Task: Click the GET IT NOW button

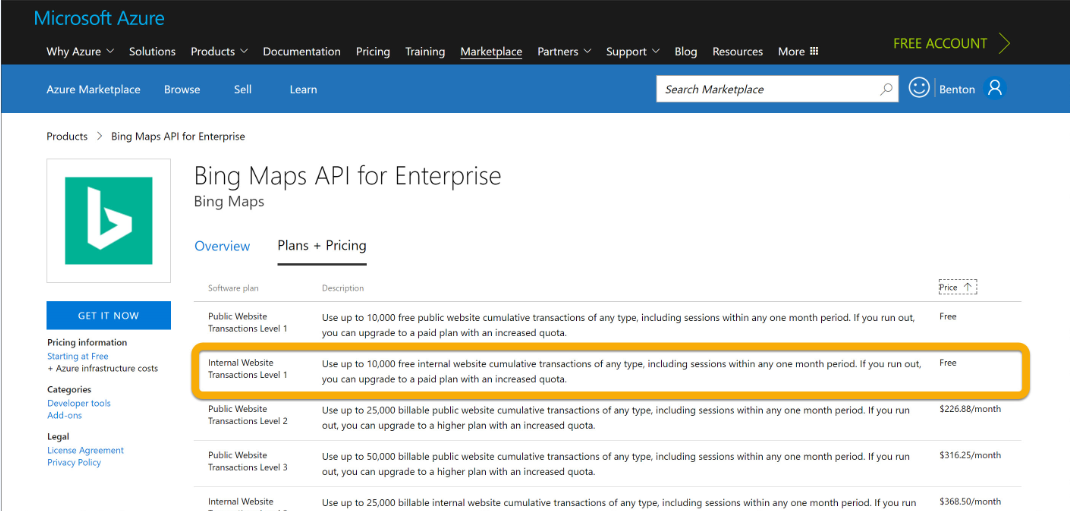Action: click(x=109, y=316)
